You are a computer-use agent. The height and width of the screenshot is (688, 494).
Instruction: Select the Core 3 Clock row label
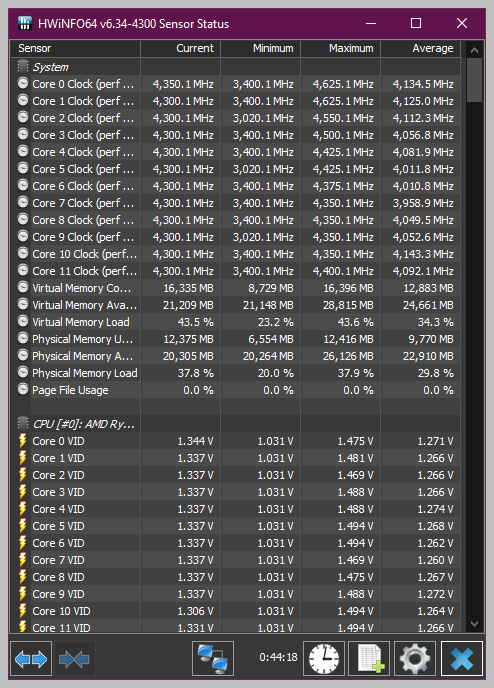tap(83, 135)
